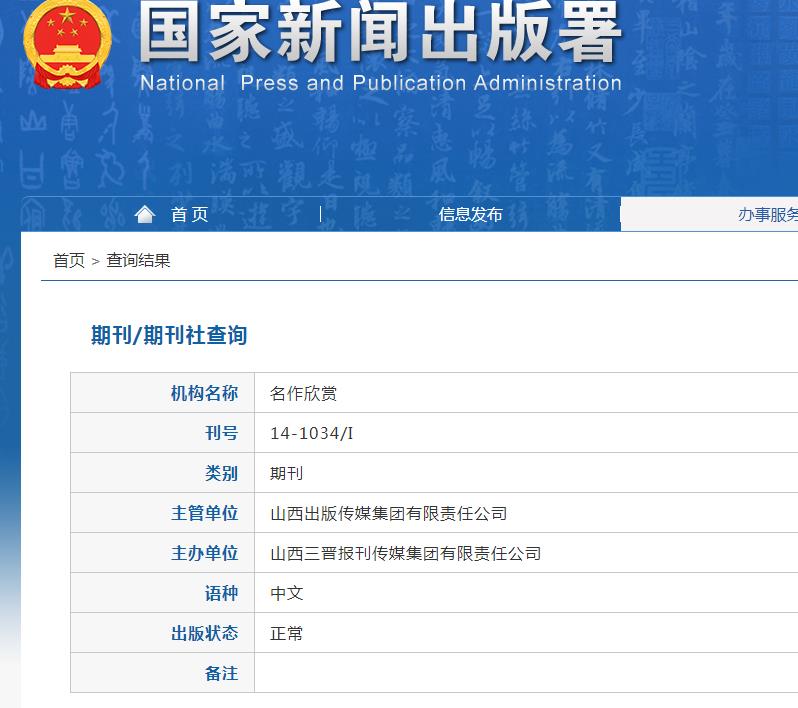Click 查询结果 in the breadcrumb
Image resolution: width=798 pixels, height=708 pixels.
139,260
